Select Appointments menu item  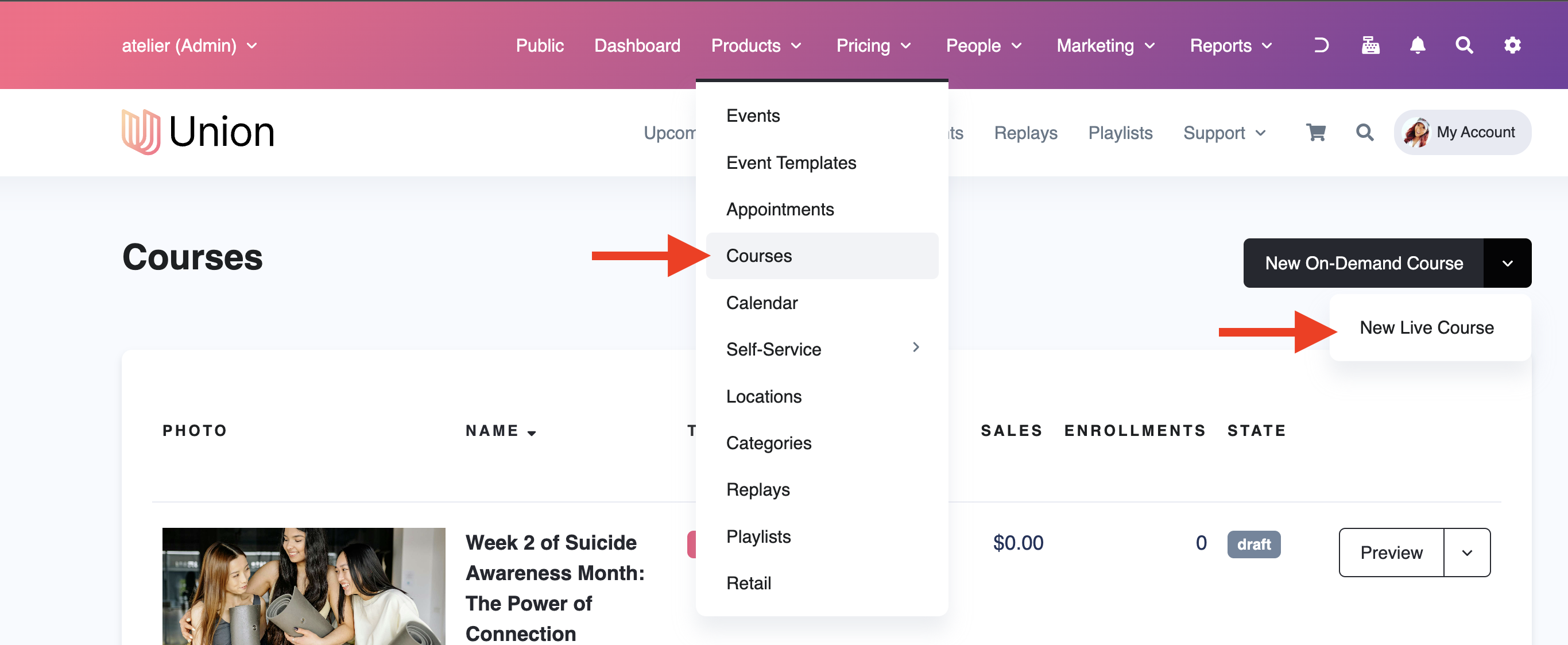click(x=822, y=209)
